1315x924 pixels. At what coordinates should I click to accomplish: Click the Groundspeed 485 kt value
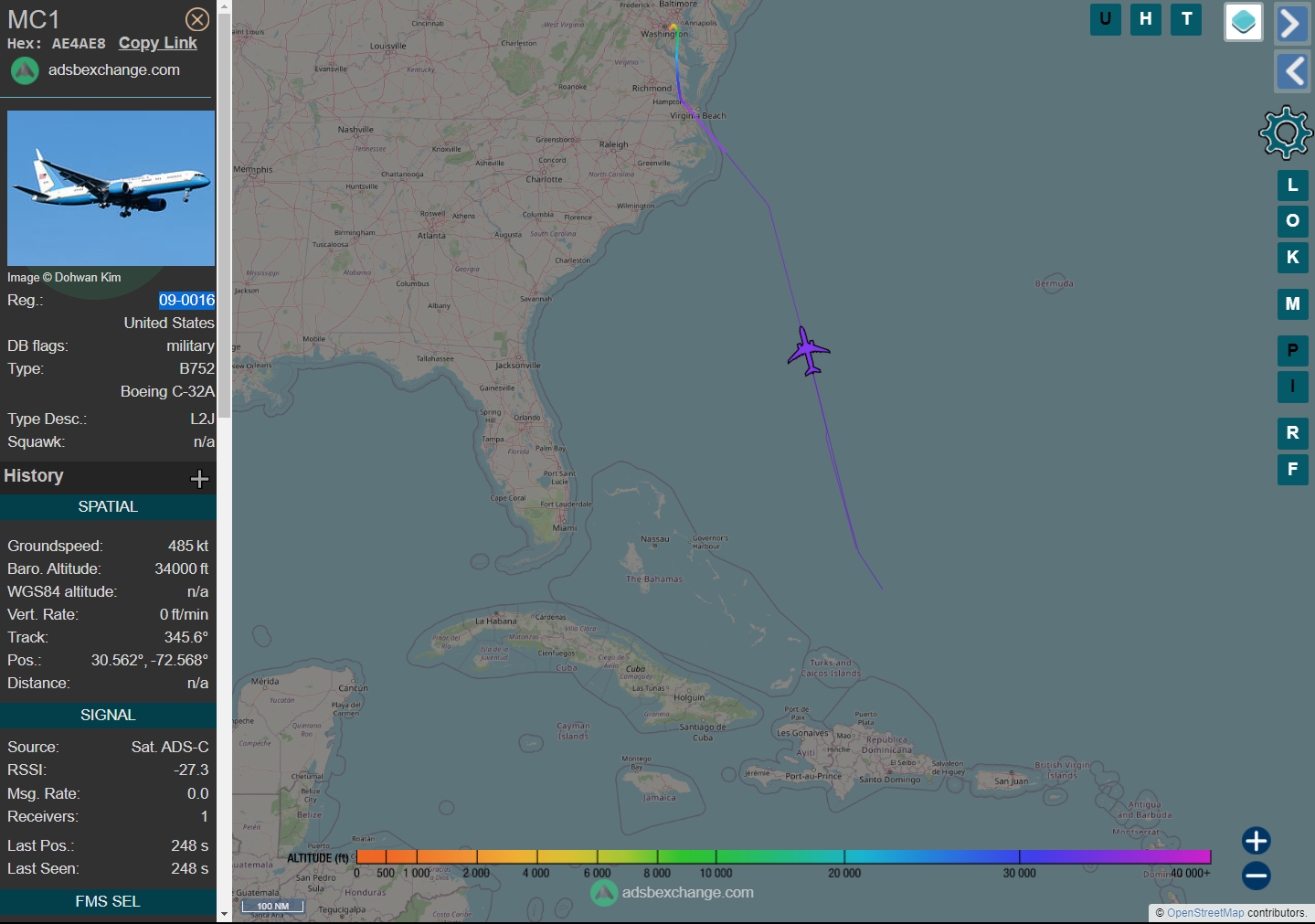(188, 546)
